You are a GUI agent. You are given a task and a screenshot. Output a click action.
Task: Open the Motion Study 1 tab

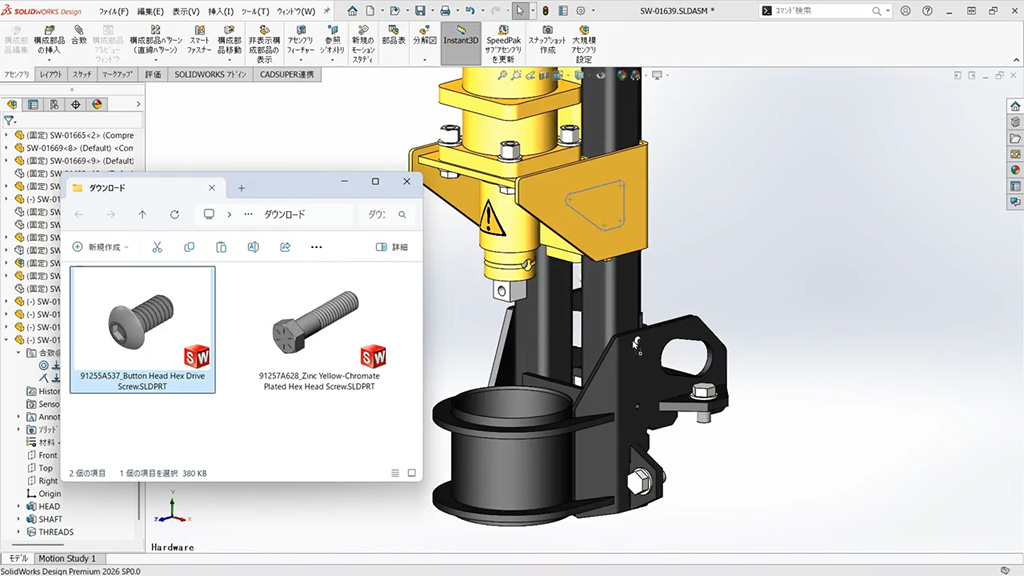[67, 558]
